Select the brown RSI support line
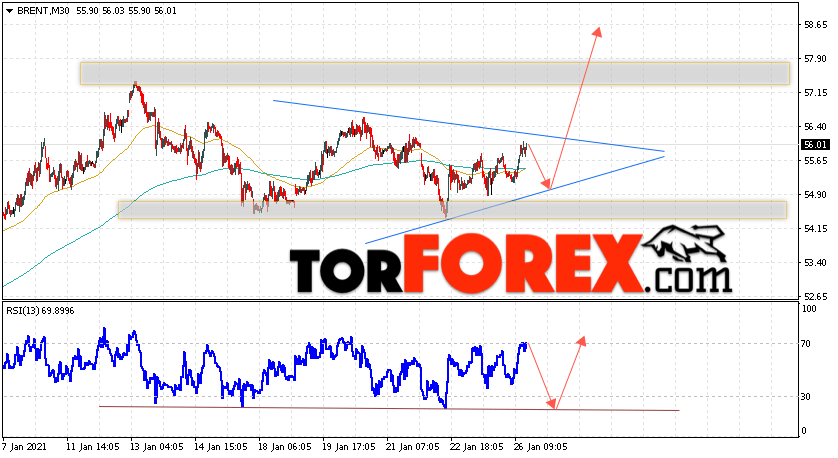Image resolution: width=838 pixels, height=458 pixels. point(389,408)
